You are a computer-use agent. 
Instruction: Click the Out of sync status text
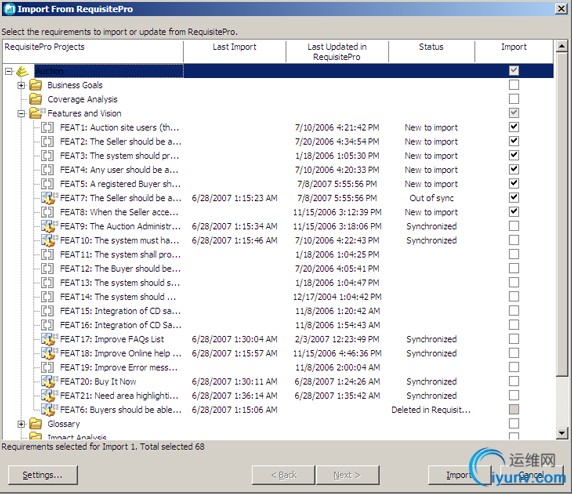432,198
